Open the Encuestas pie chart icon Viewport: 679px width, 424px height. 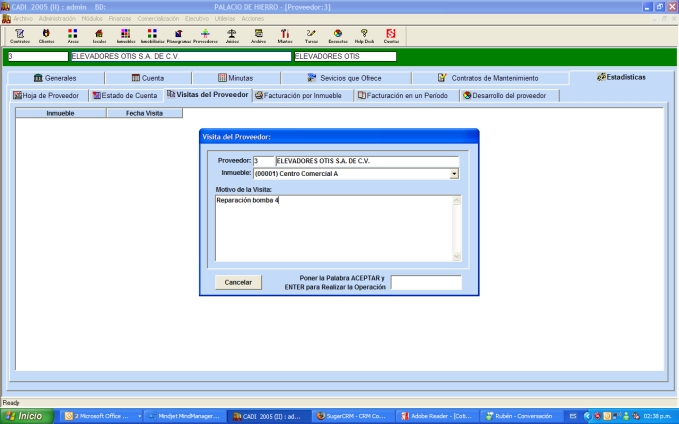[x=338, y=35]
